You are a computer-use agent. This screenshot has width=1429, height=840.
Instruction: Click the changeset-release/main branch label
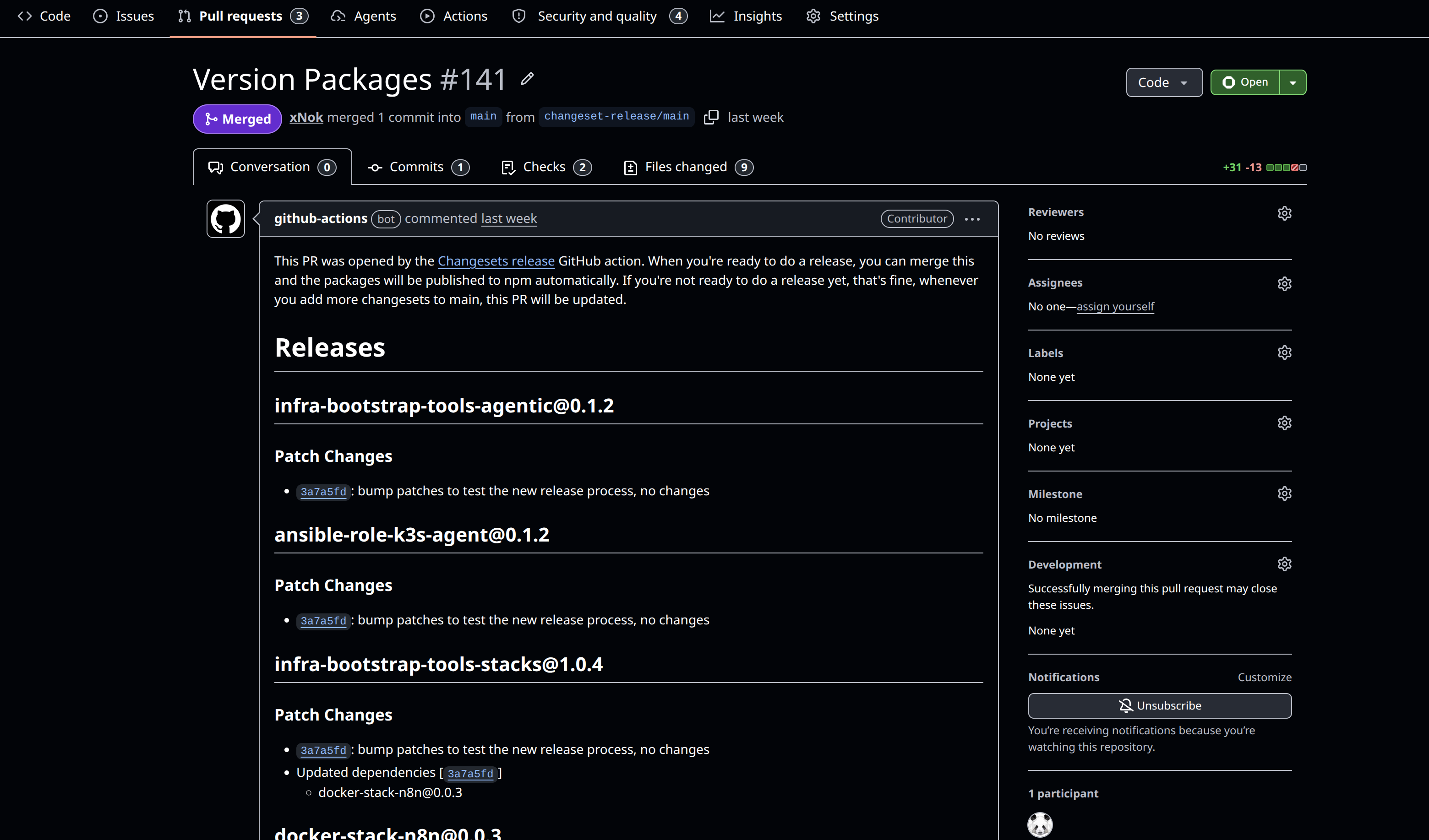(x=616, y=117)
